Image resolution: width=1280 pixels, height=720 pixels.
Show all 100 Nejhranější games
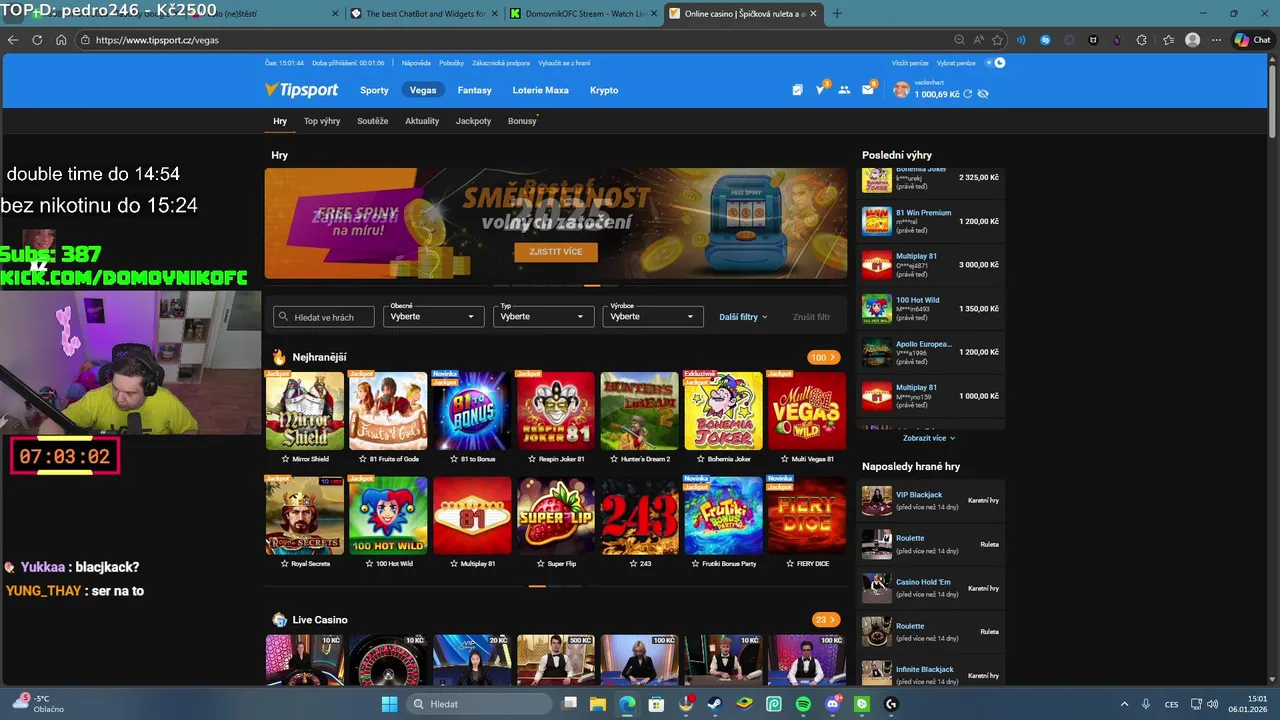pyautogui.click(x=824, y=357)
